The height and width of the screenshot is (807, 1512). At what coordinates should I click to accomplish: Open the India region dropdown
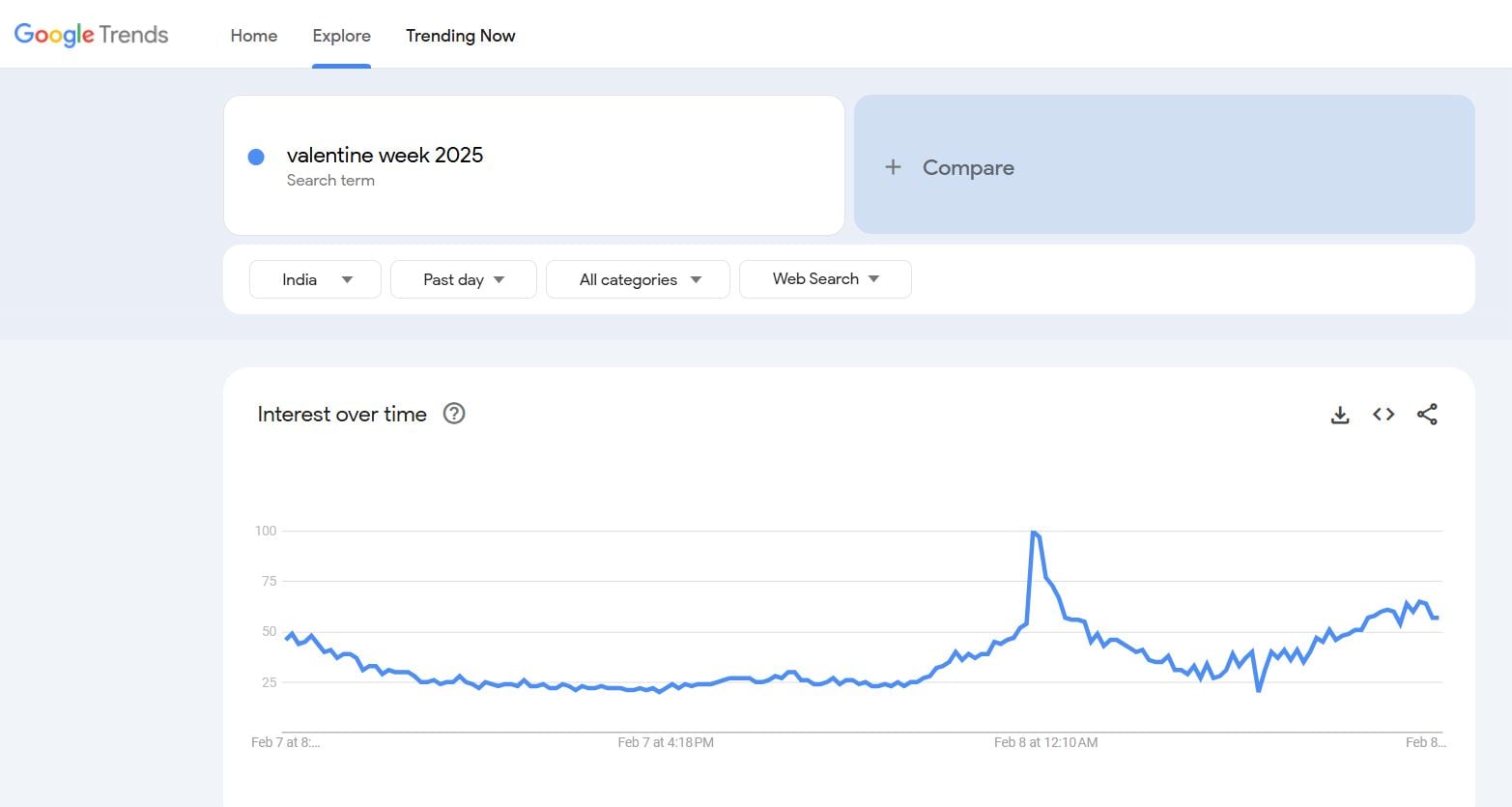315,279
